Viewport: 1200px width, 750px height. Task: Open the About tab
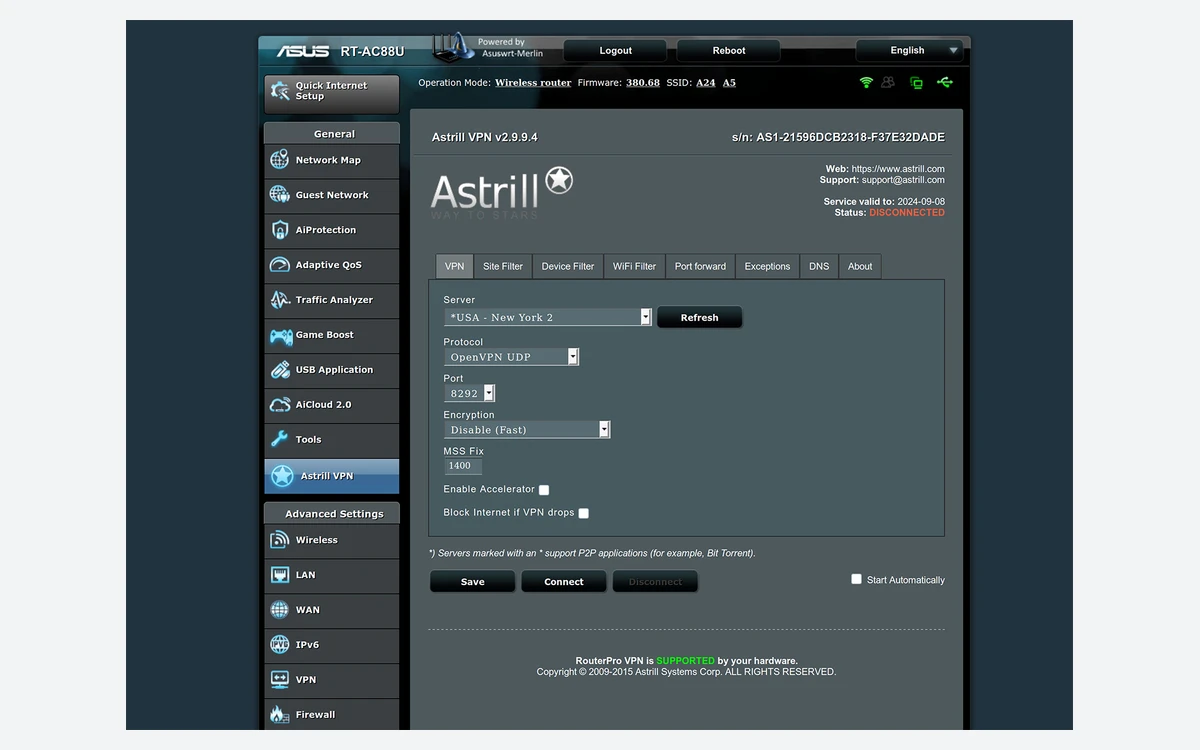[x=860, y=266]
